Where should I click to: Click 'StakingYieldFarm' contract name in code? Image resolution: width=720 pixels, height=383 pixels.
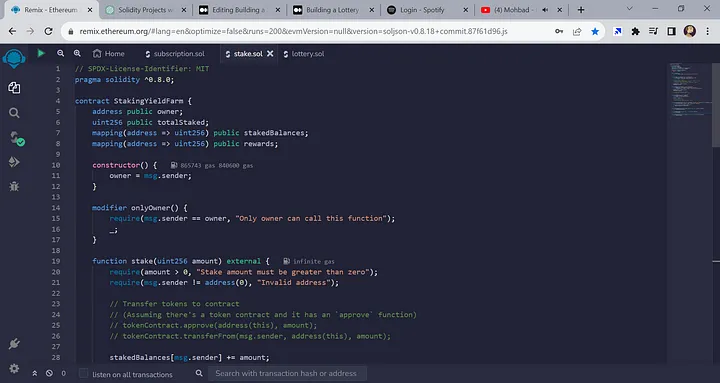(x=148, y=101)
